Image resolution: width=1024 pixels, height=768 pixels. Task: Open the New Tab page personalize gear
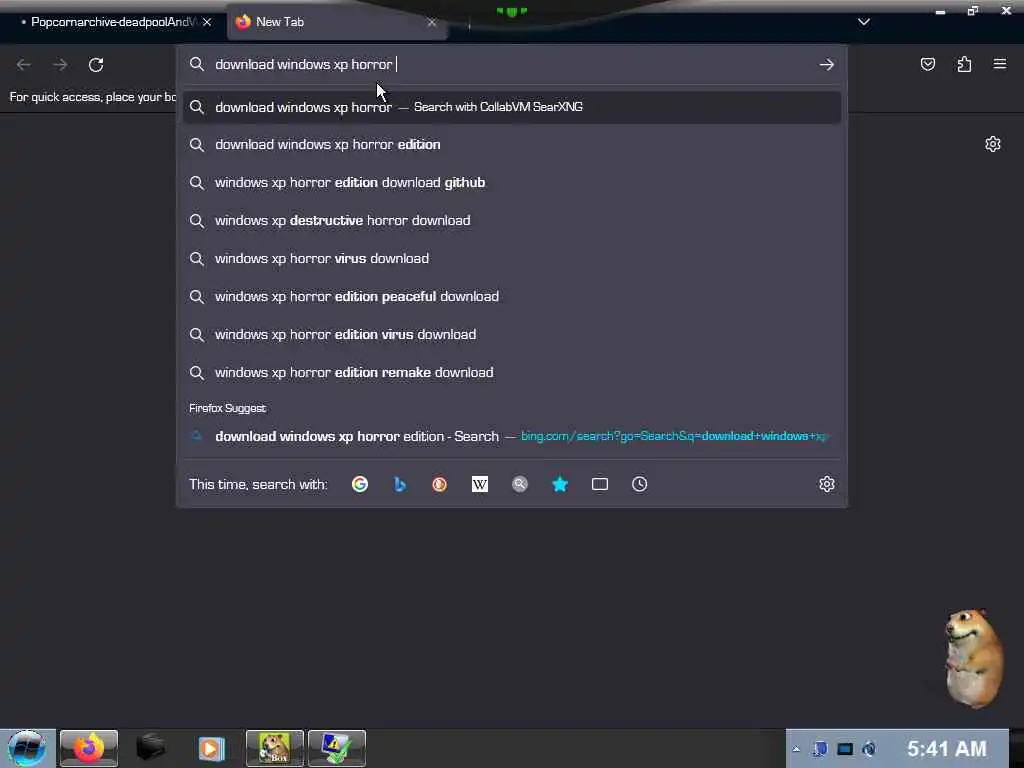[993, 144]
